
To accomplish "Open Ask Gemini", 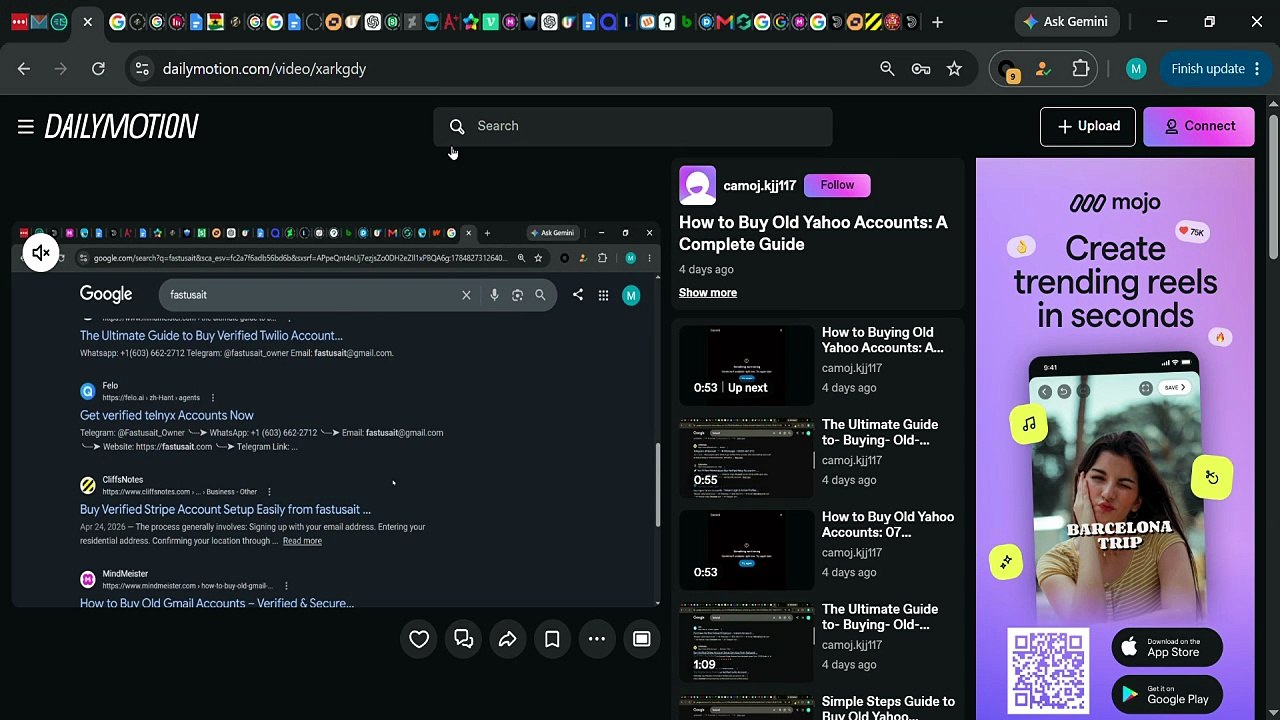I will [1065, 22].
